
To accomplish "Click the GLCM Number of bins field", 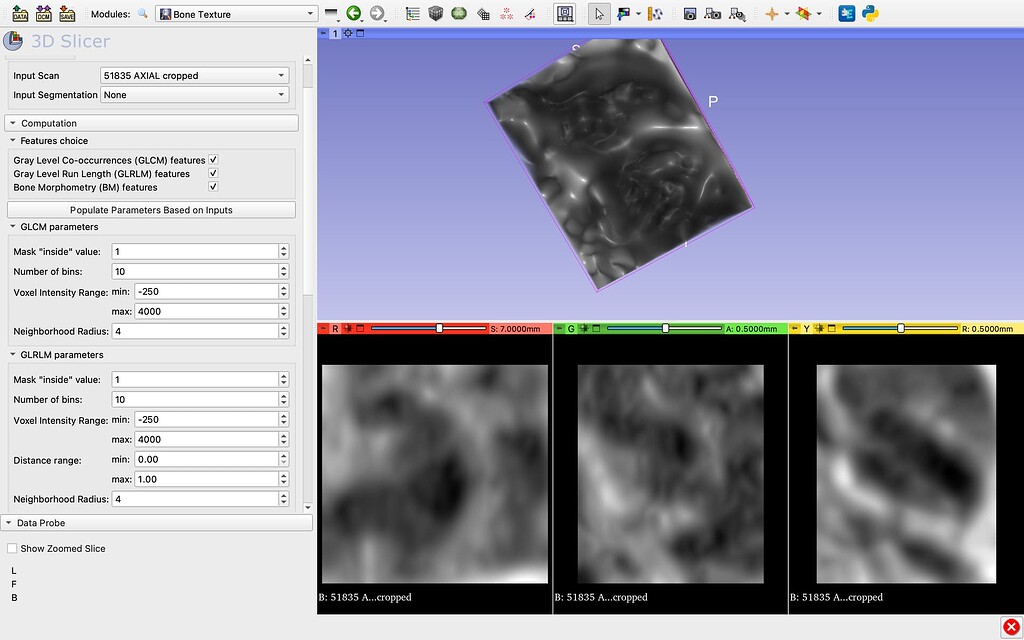I will point(196,271).
